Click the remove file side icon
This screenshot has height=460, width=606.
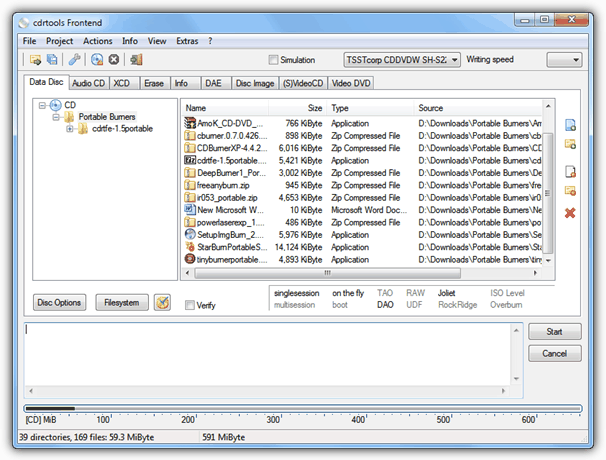coord(570,172)
